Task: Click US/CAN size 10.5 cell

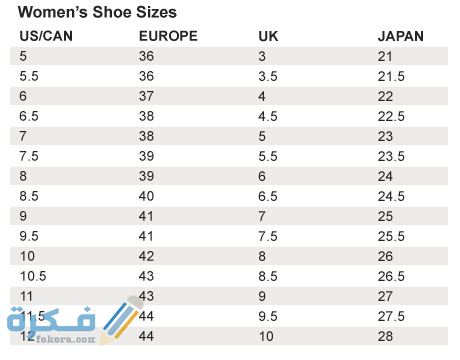Action: click(33, 276)
